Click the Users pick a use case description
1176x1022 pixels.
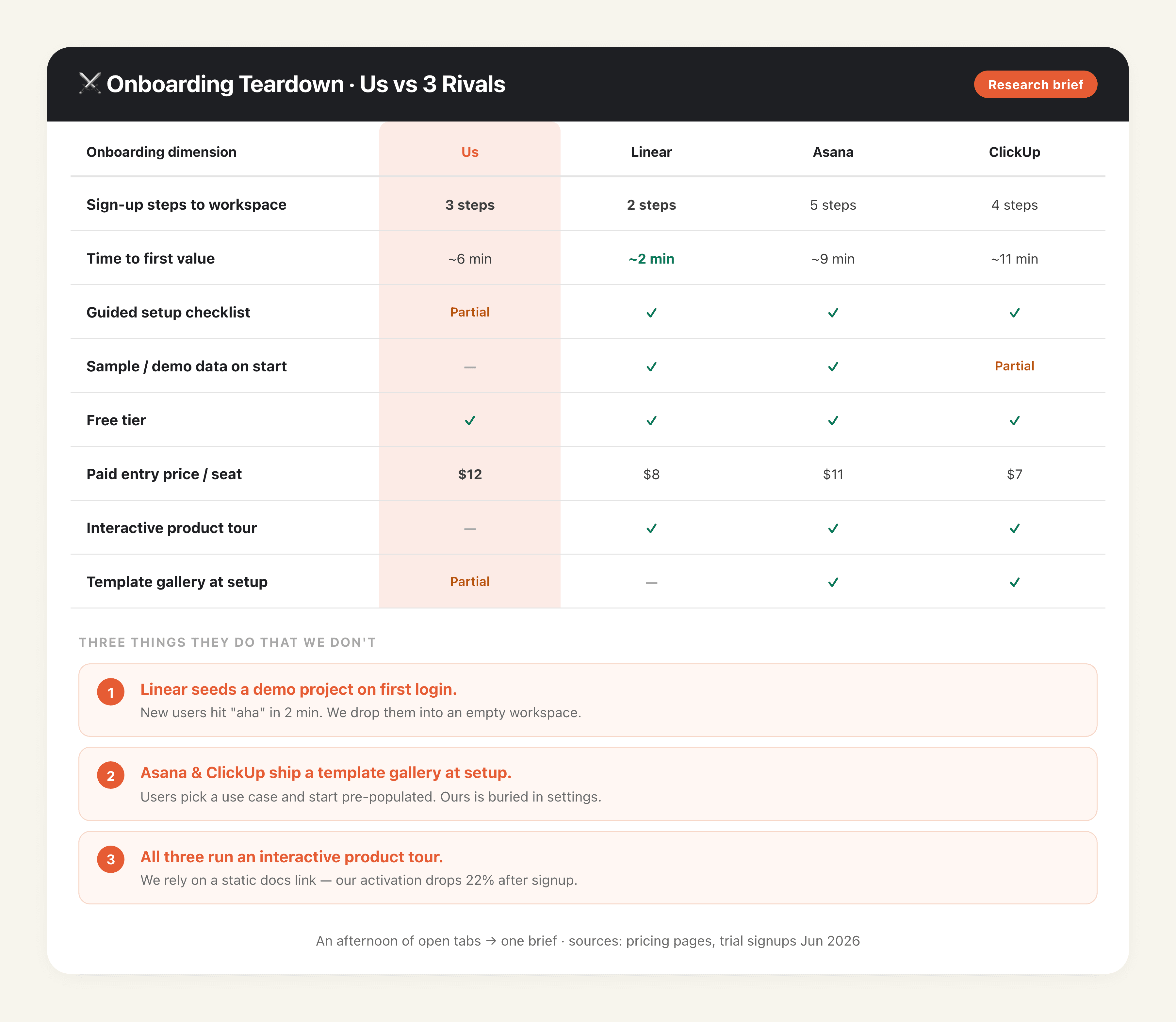[371, 797]
